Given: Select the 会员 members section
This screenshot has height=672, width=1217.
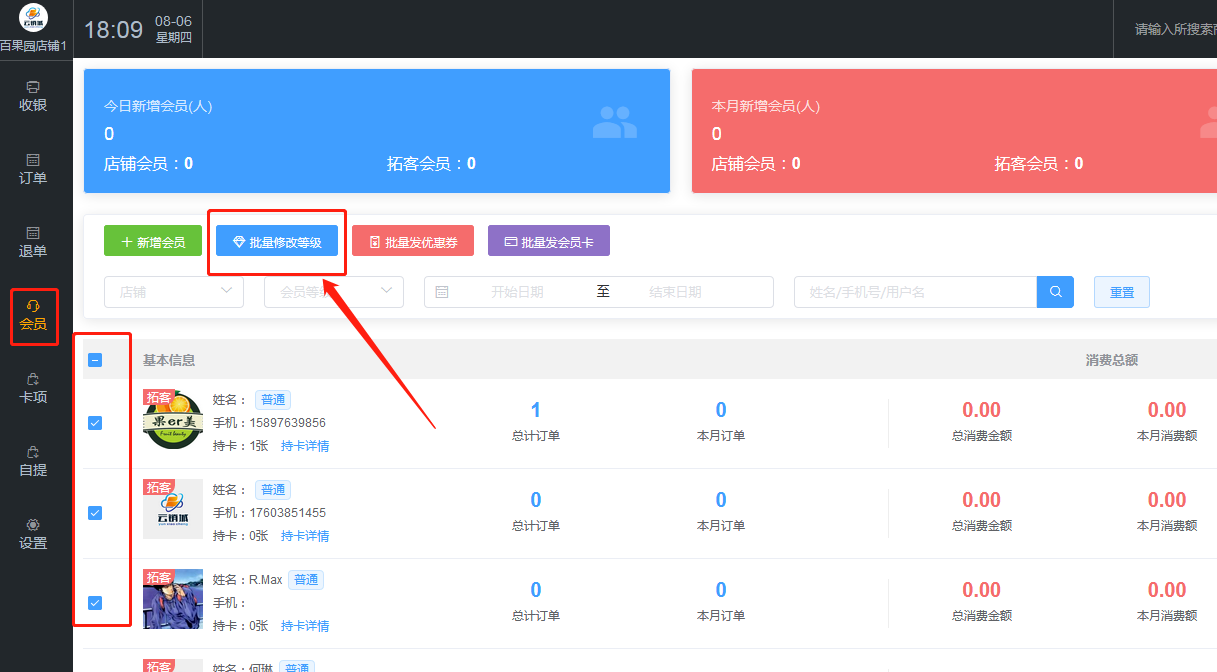Looking at the screenshot, I should [33, 316].
